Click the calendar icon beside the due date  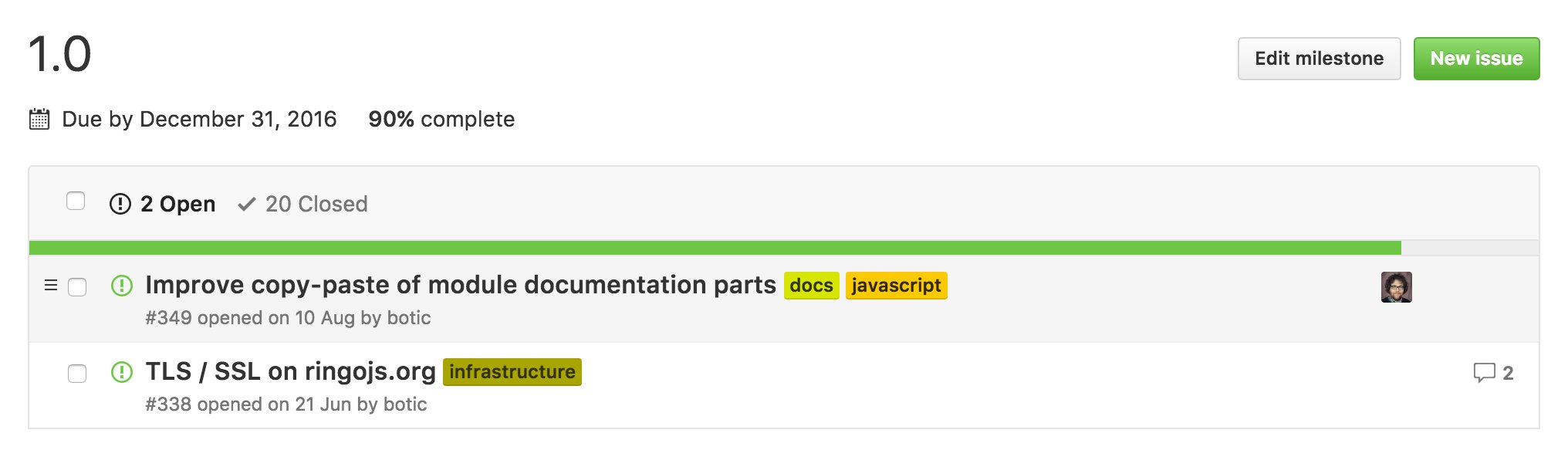(39, 119)
